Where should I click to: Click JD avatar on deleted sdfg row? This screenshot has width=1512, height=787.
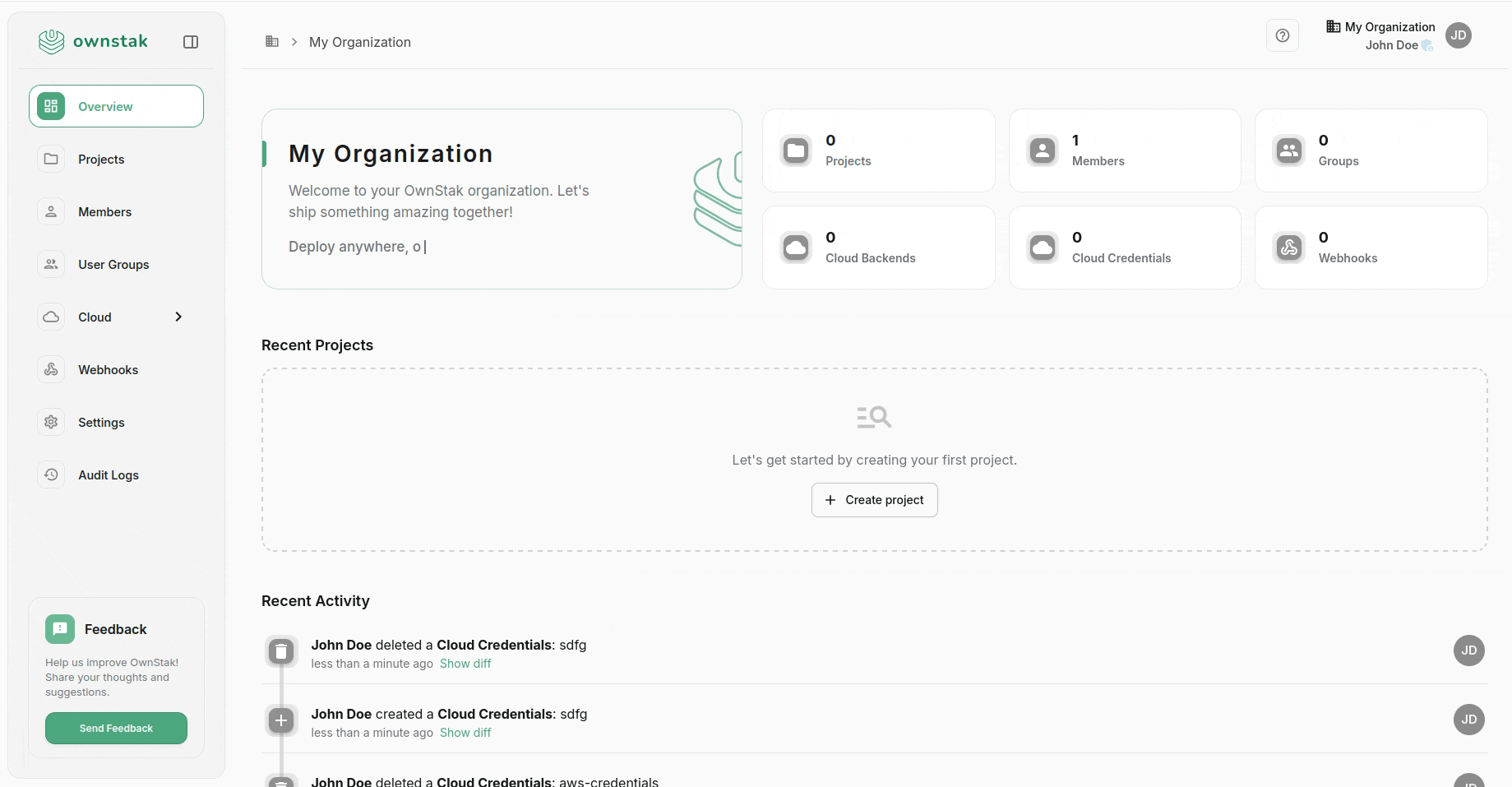pyautogui.click(x=1469, y=650)
